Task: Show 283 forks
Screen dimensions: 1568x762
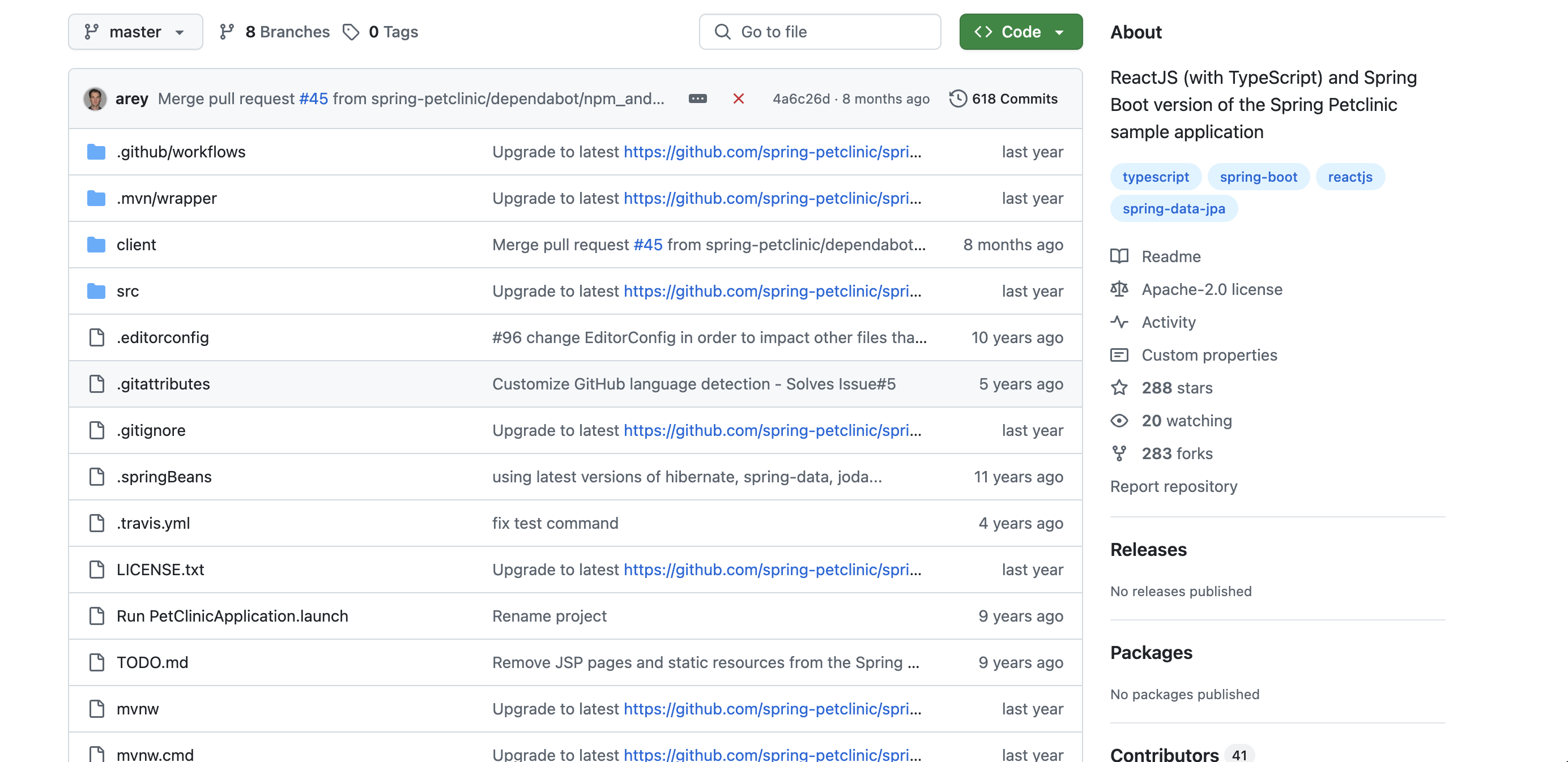Action: 1176,453
